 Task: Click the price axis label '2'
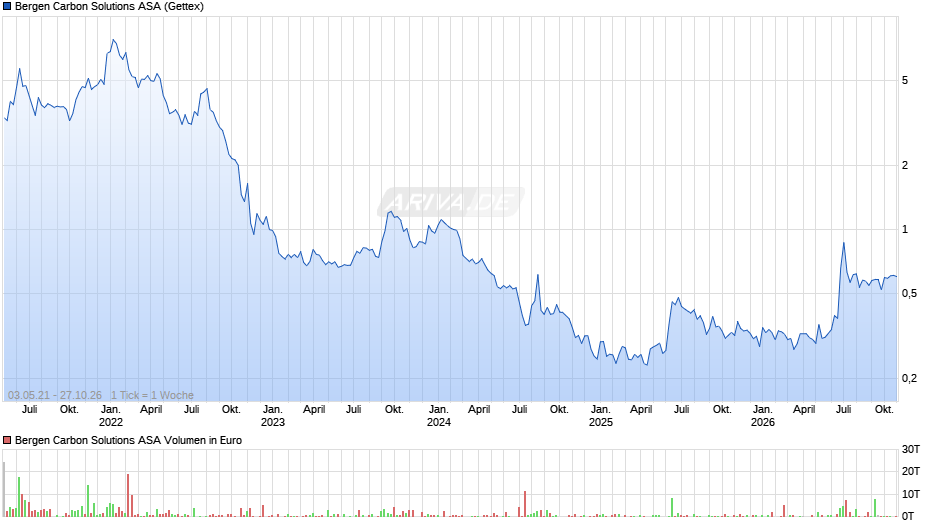click(905, 166)
